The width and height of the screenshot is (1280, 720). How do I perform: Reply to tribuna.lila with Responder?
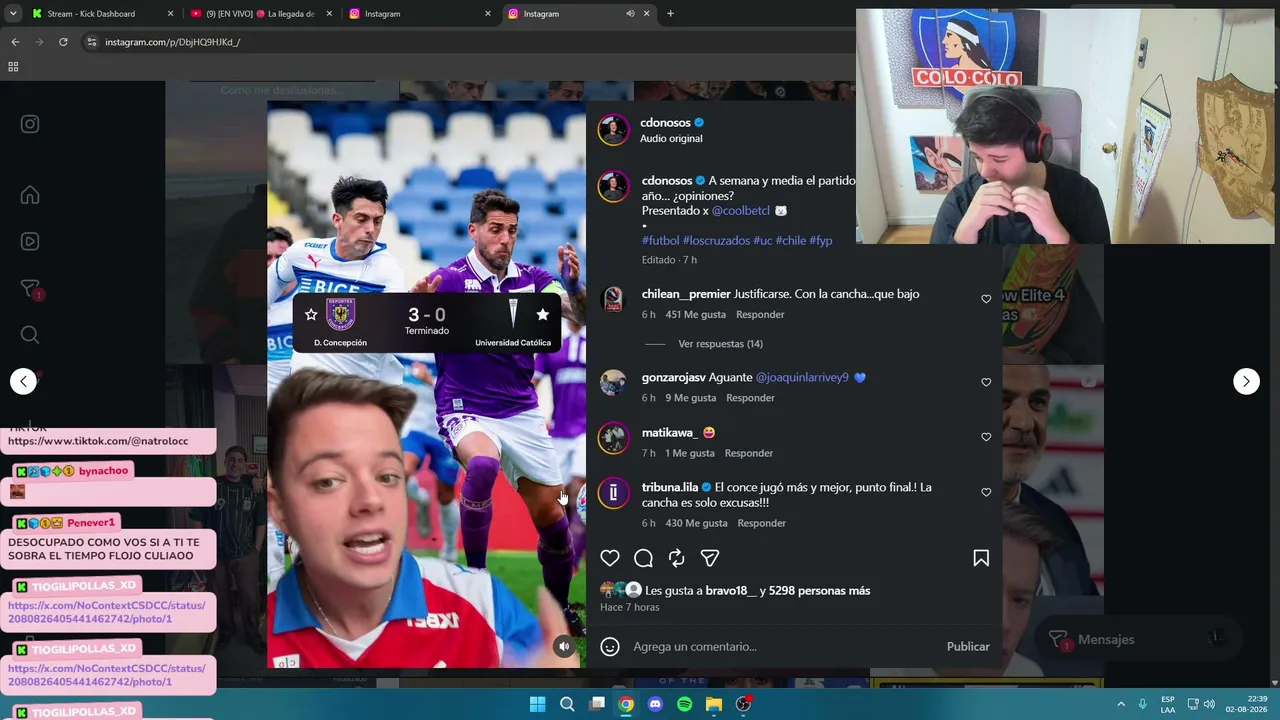coord(762,523)
